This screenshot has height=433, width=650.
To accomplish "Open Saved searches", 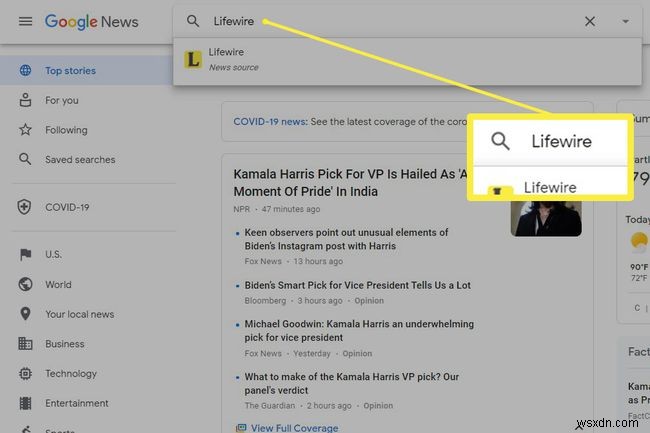I will coord(80,160).
